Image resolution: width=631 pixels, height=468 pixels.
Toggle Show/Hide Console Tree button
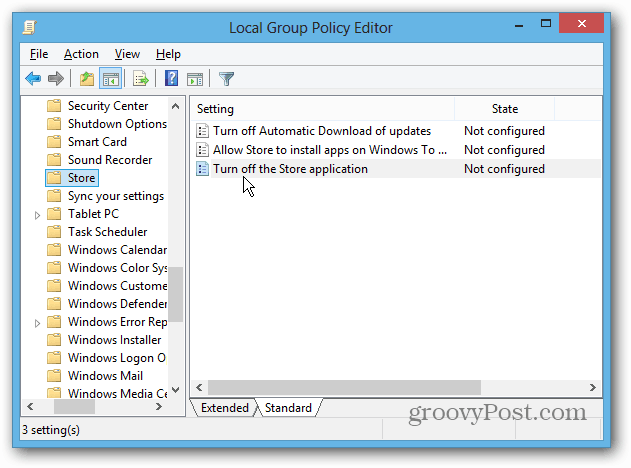[110, 78]
